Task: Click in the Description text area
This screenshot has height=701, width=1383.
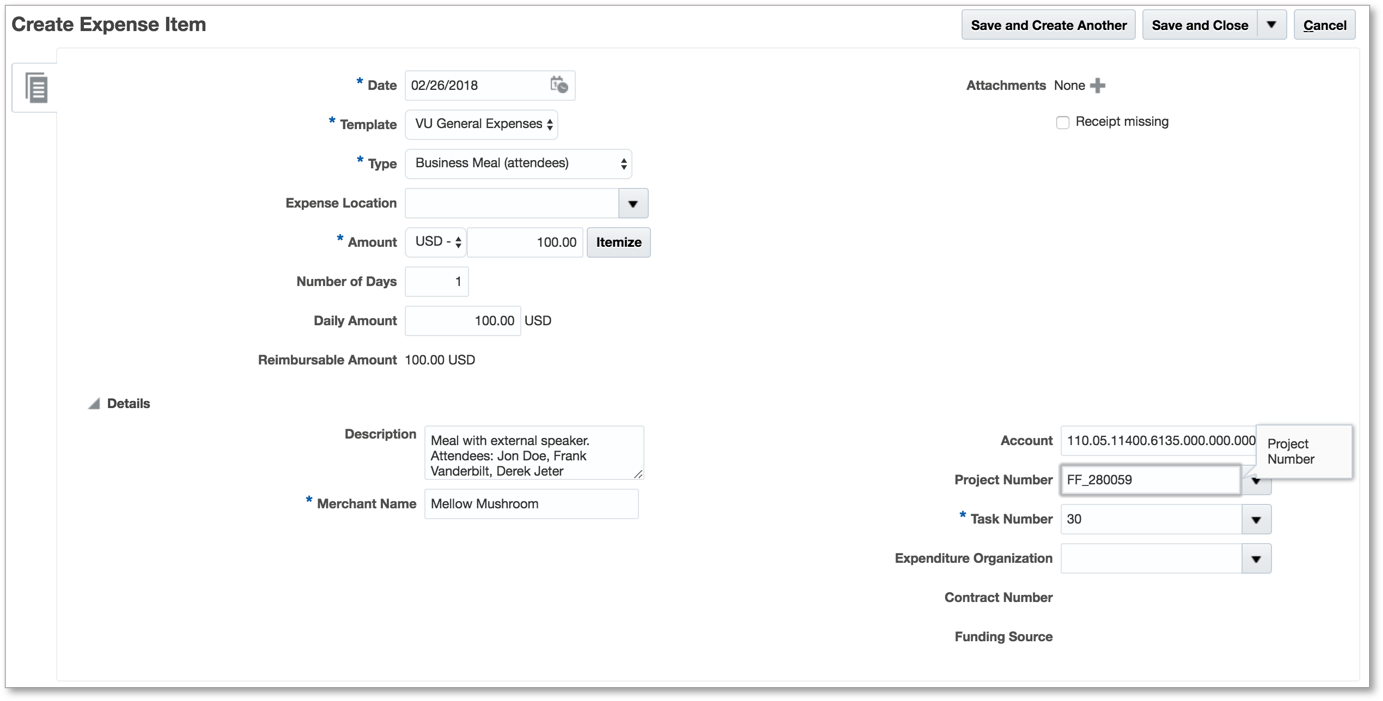Action: tap(533, 453)
